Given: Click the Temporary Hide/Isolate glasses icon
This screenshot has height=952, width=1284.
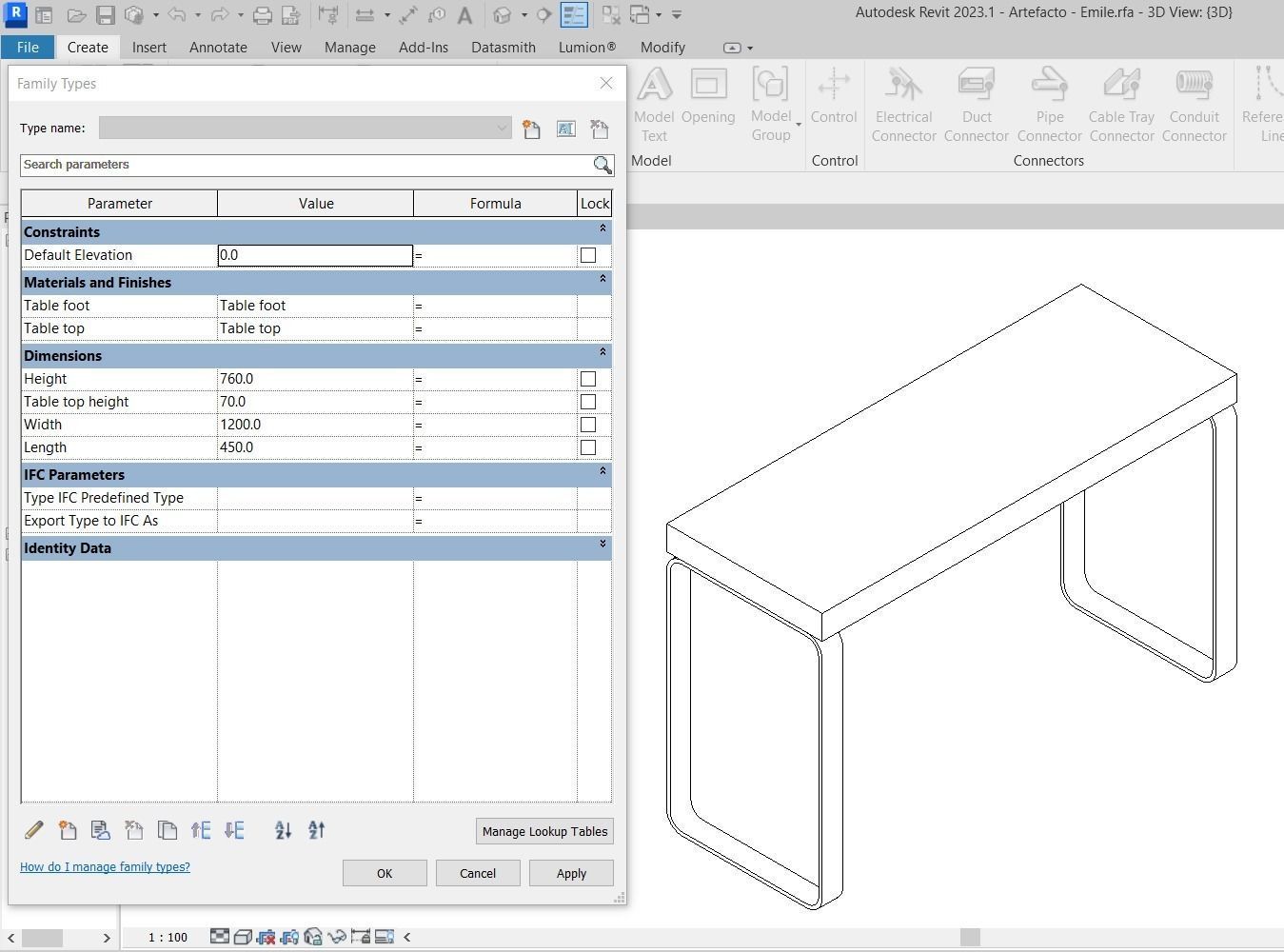Looking at the screenshot, I should tap(337, 937).
